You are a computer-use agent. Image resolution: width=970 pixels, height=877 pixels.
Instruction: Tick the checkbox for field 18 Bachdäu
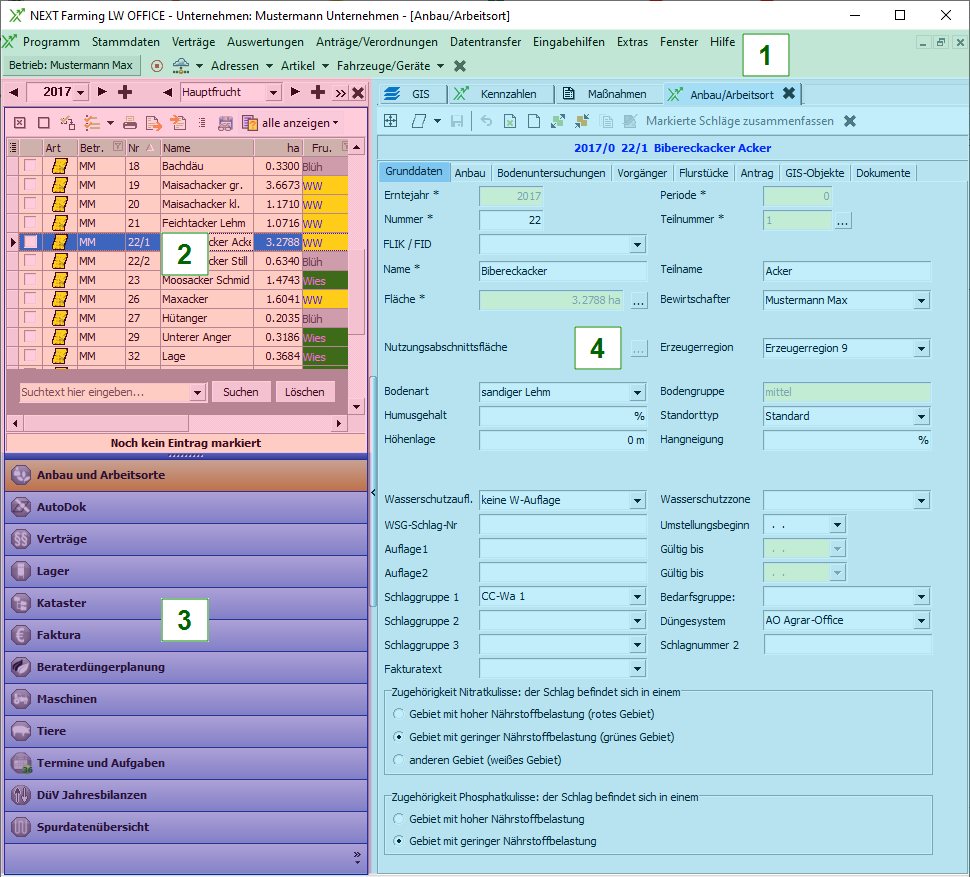(x=31, y=166)
